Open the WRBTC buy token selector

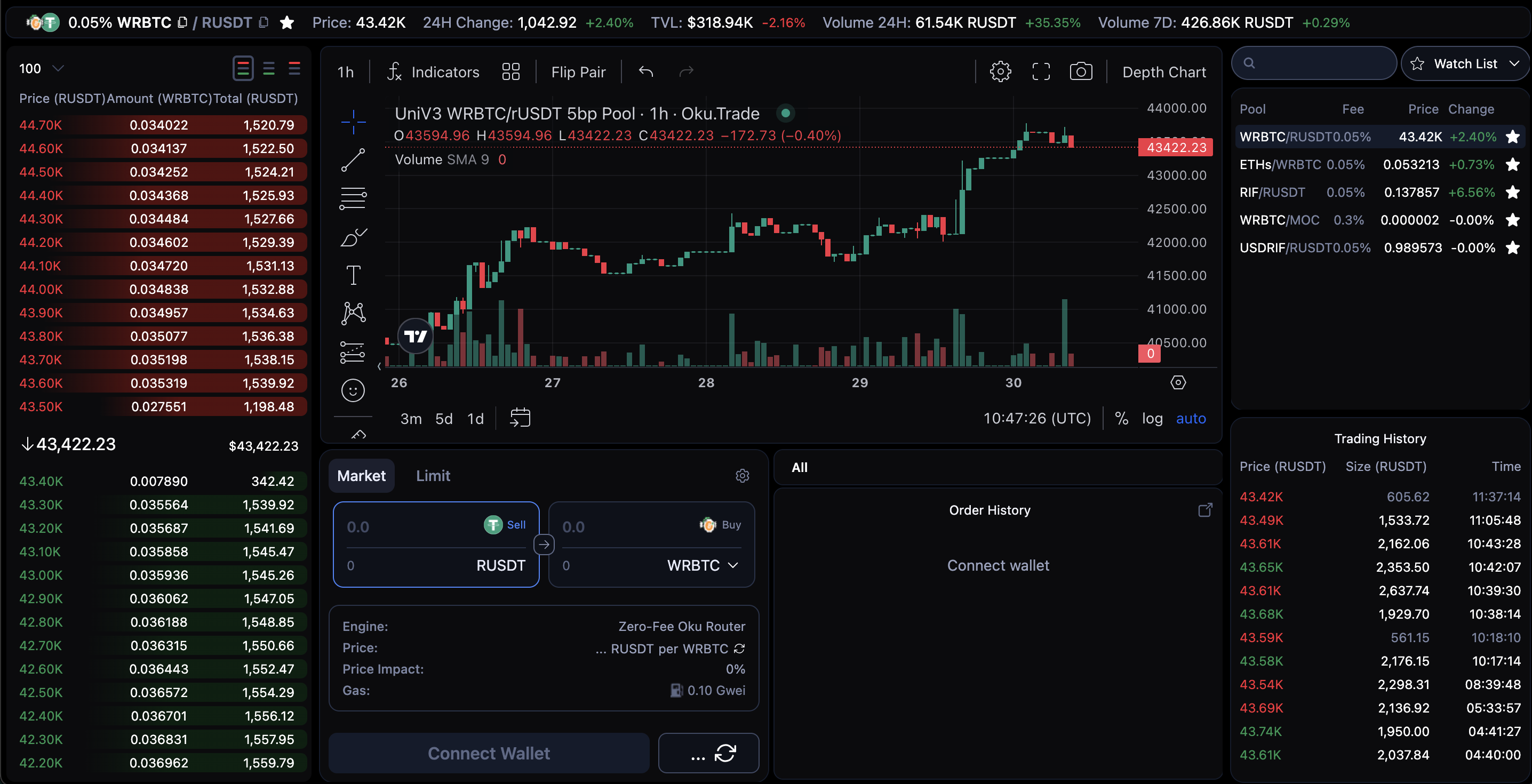click(703, 565)
